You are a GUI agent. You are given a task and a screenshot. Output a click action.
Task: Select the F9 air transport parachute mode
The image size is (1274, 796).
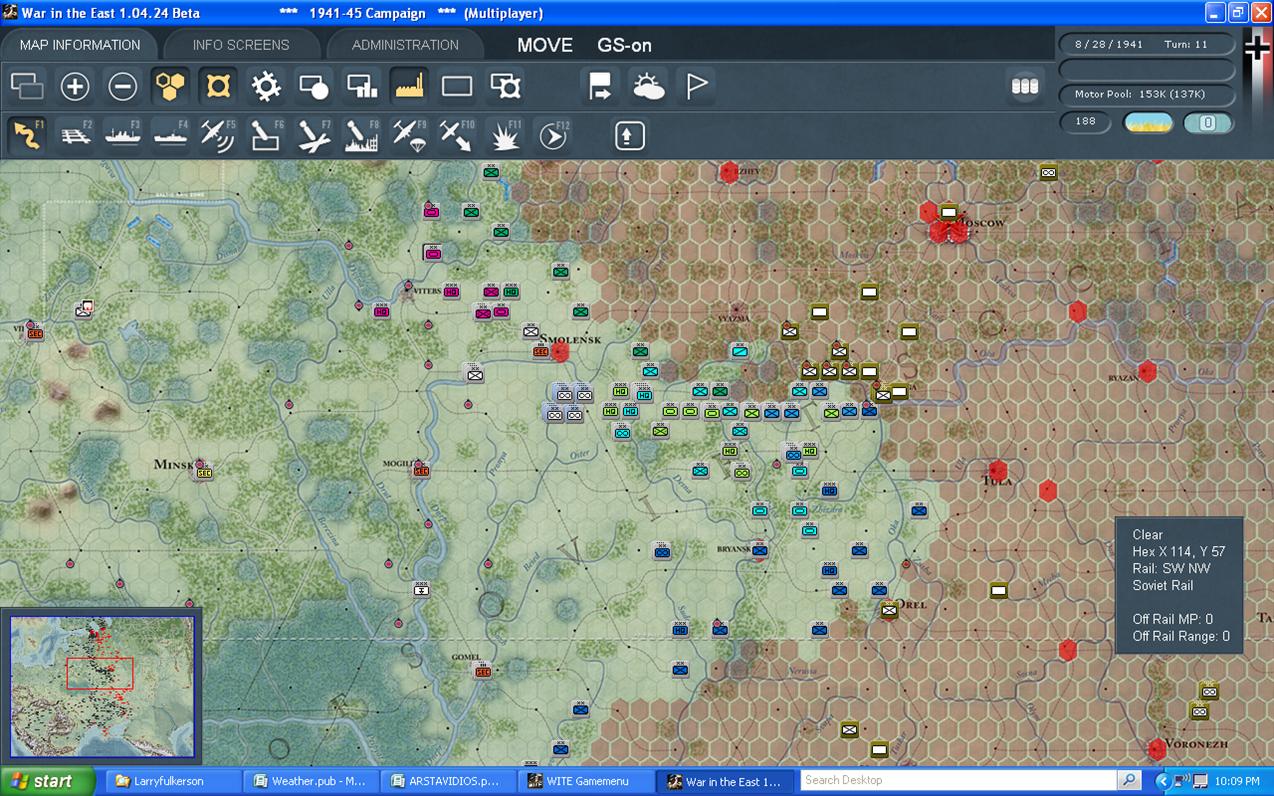[x=409, y=135]
